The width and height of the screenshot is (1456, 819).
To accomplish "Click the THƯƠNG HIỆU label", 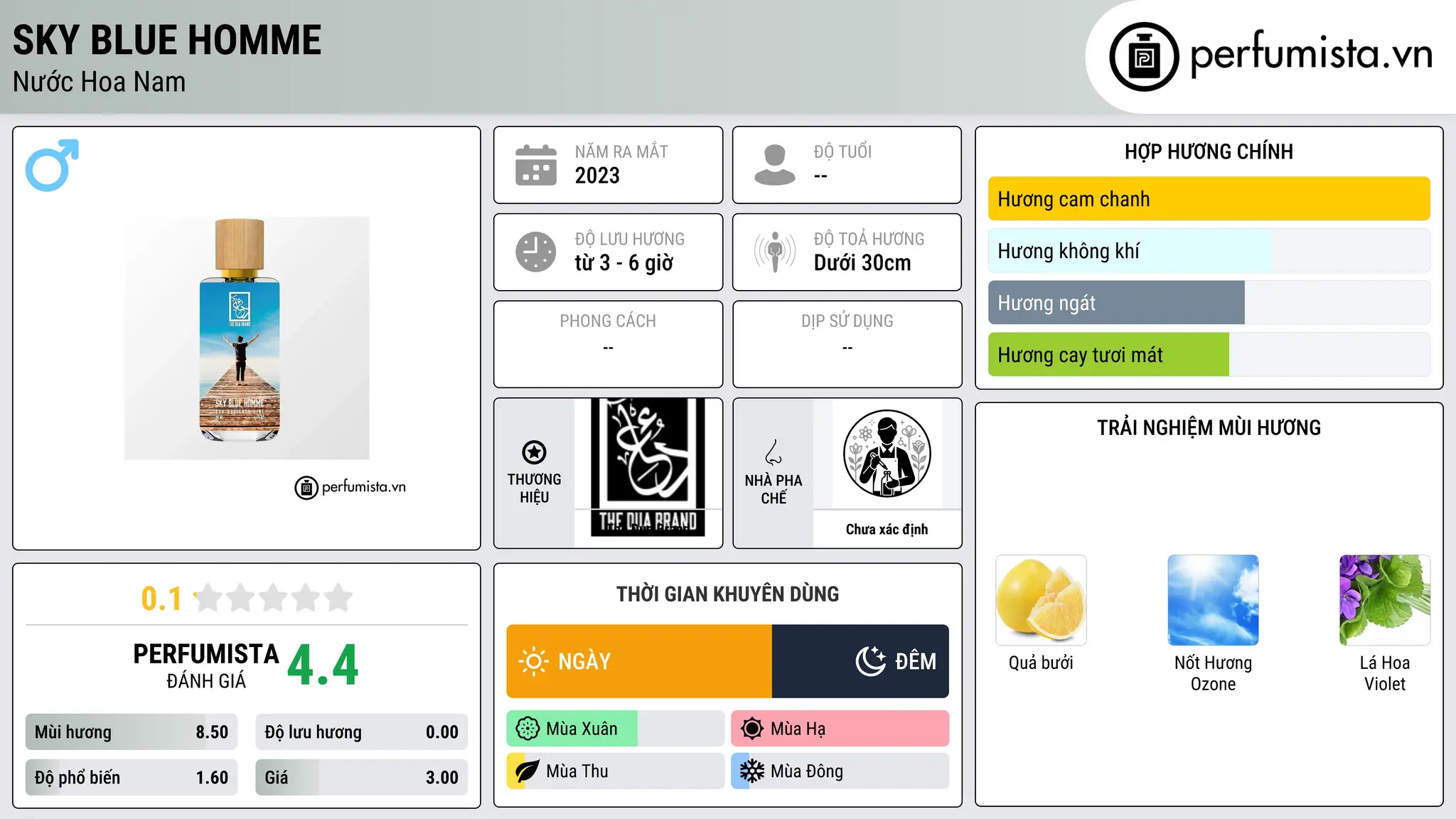I will 534,488.
